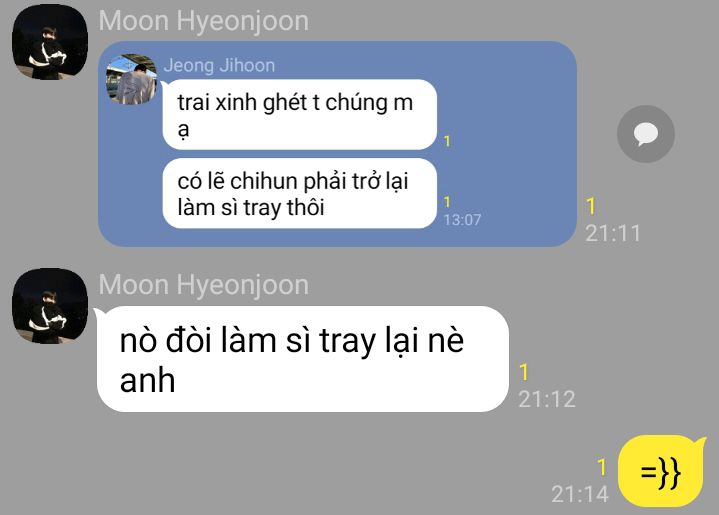
Task: Tap the second Moon Hyeonjoon sender name
Action: (x=204, y=285)
